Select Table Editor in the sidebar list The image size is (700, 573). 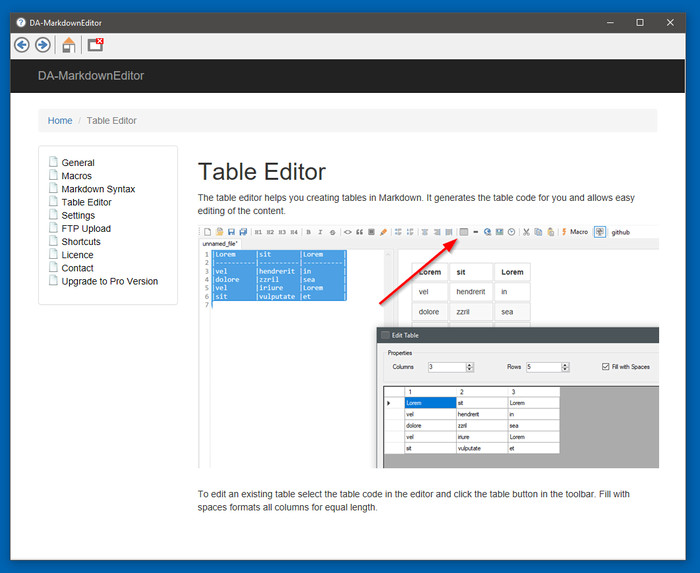[x=86, y=202]
